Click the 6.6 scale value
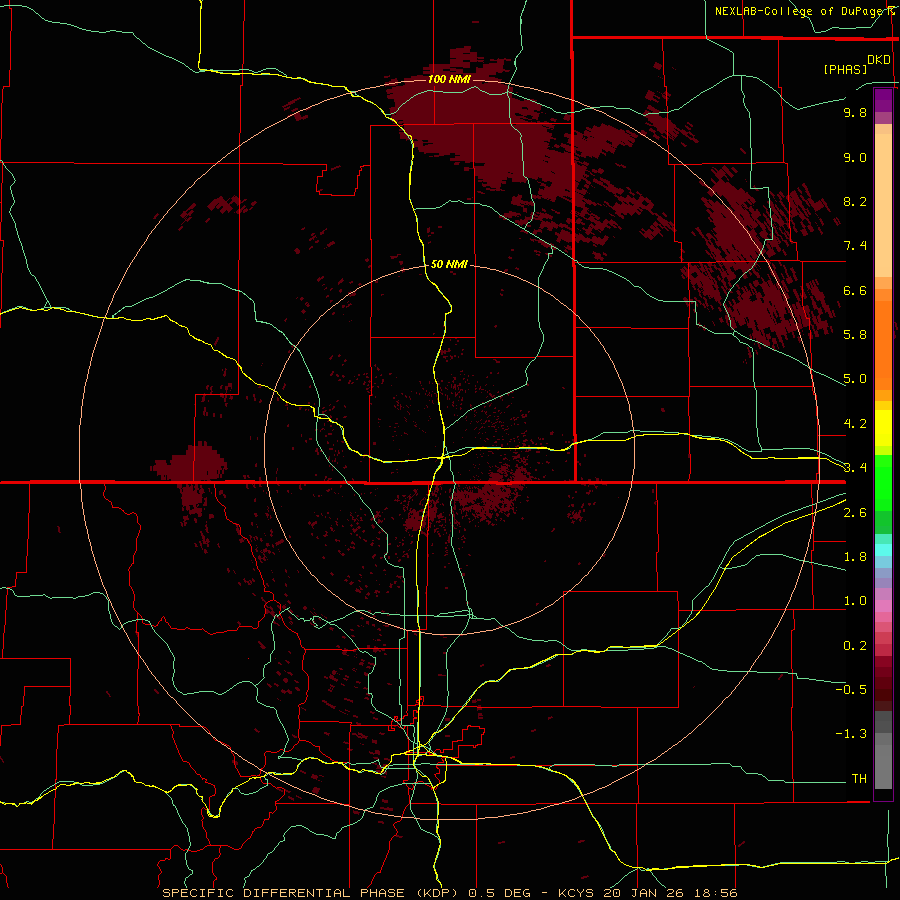 (x=855, y=290)
